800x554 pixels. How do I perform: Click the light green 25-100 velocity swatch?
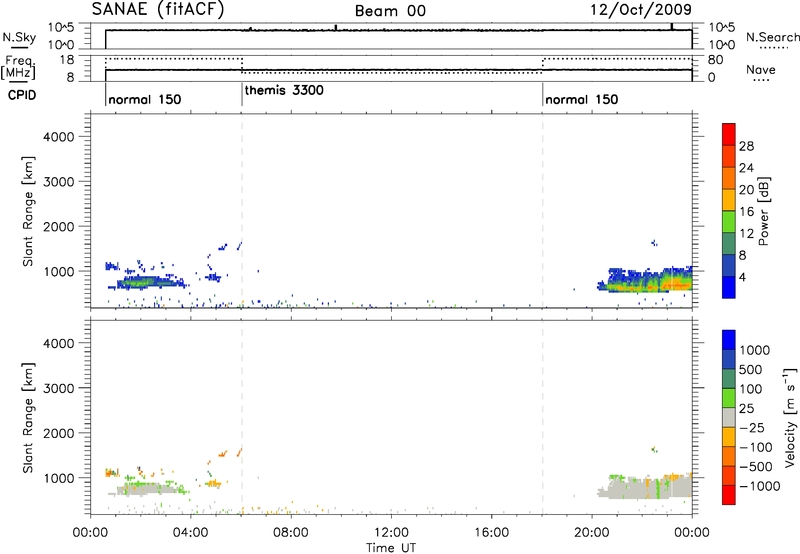point(729,398)
